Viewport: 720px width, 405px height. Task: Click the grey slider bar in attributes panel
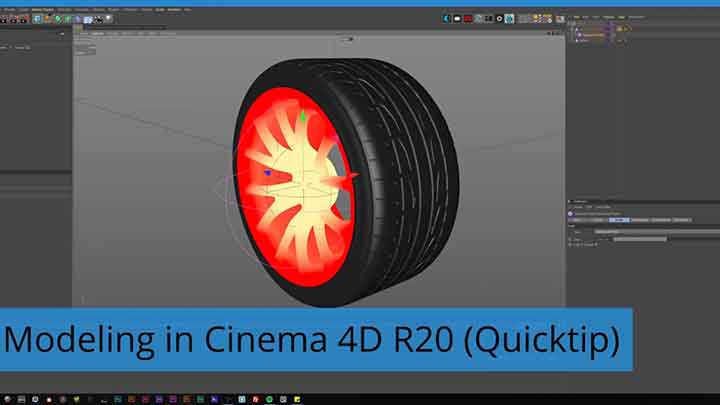tap(640, 239)
